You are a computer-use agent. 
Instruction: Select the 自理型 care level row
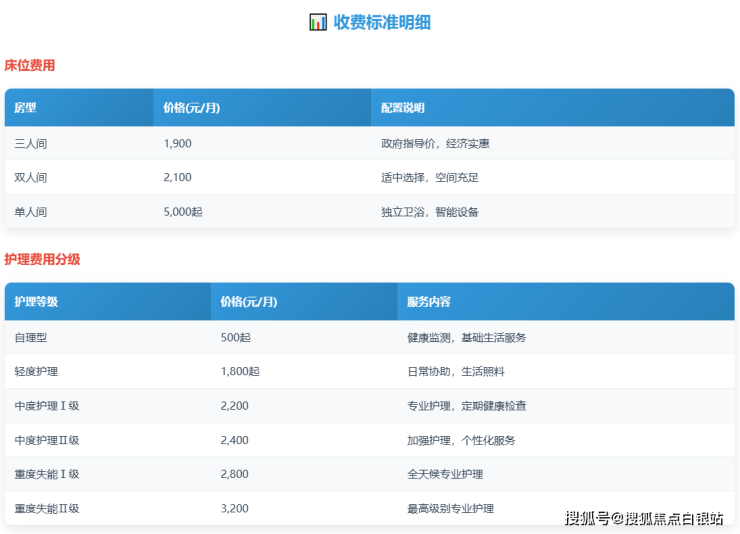(31, 338)
